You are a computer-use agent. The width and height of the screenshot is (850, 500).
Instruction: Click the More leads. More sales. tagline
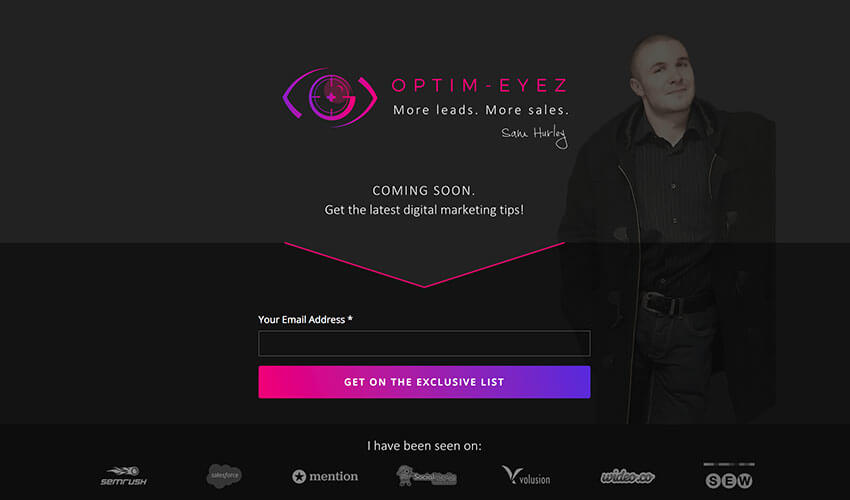click(x=481, y=110)
